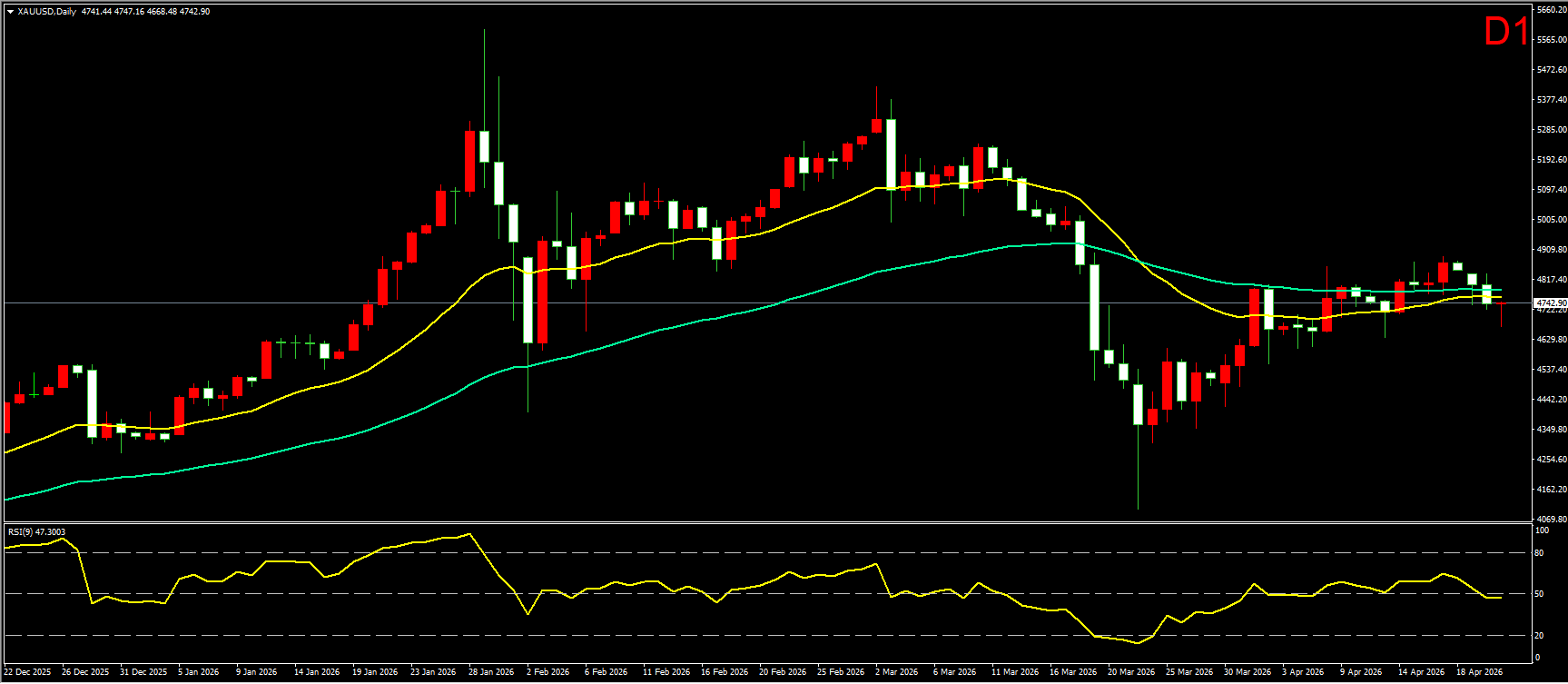Click the XAUUSD,Daily chart title
The image size is (1568, 684).
pos(46,12)
